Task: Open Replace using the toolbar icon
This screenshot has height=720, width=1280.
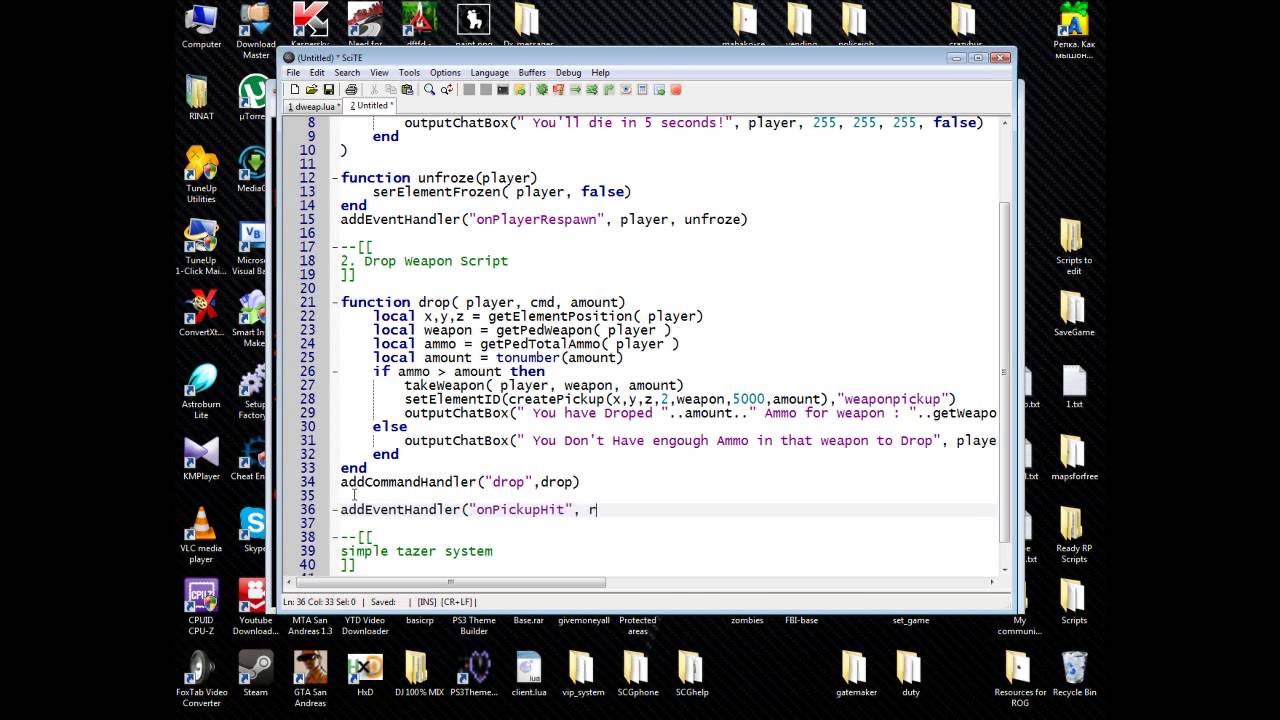Action: (x=447, y=89)
